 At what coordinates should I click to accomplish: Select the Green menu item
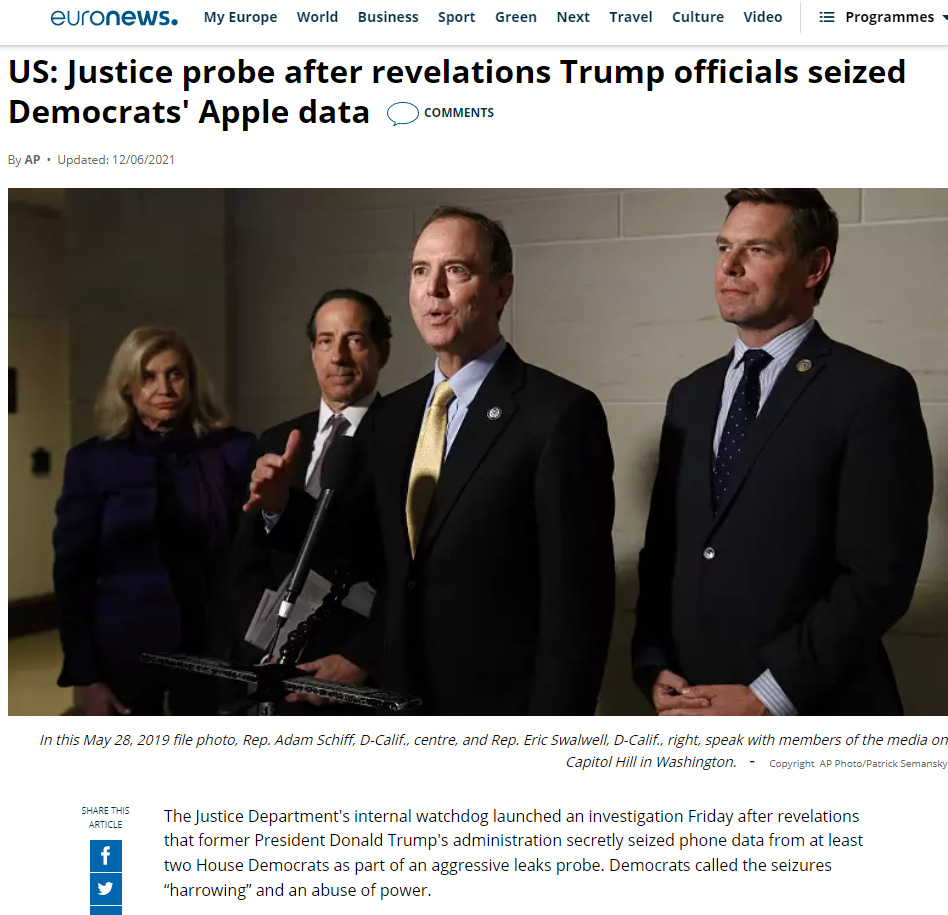[x=516, y=17]
